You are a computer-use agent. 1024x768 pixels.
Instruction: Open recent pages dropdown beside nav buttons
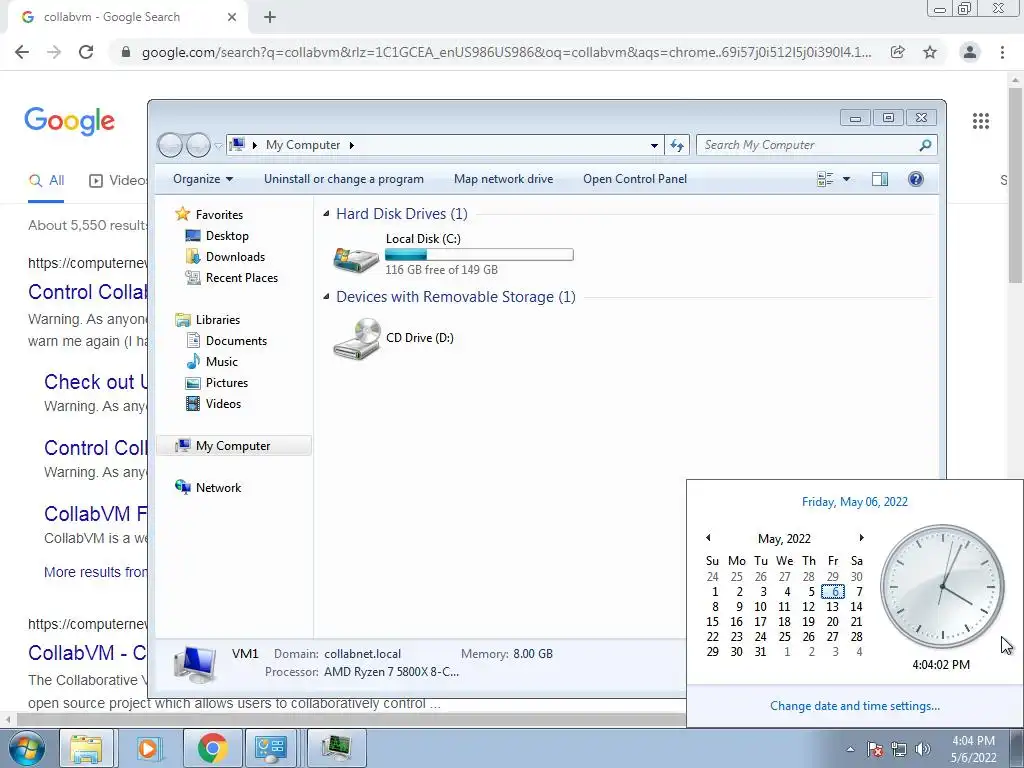[218, 146]
